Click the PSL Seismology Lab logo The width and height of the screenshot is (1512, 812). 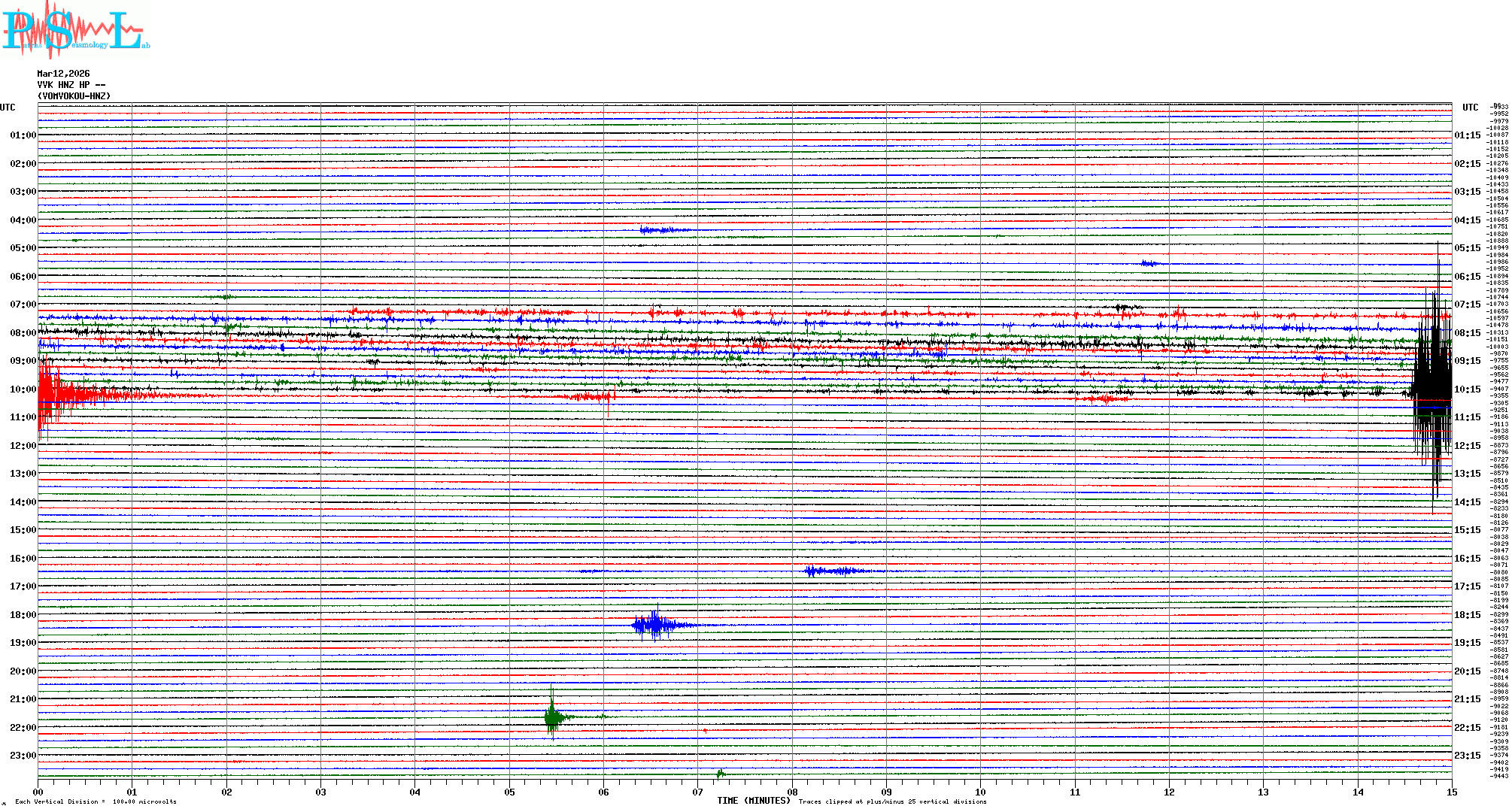[75, 30]
